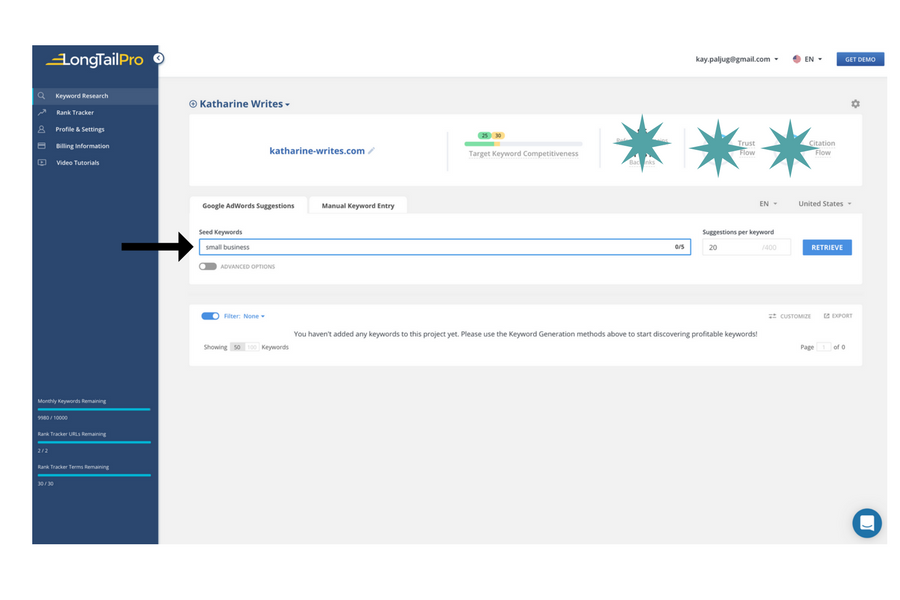900x600 pixels.
Task: Open Keyword Research in sidebar
Action: pyautogui.click(x=95, y=96)
